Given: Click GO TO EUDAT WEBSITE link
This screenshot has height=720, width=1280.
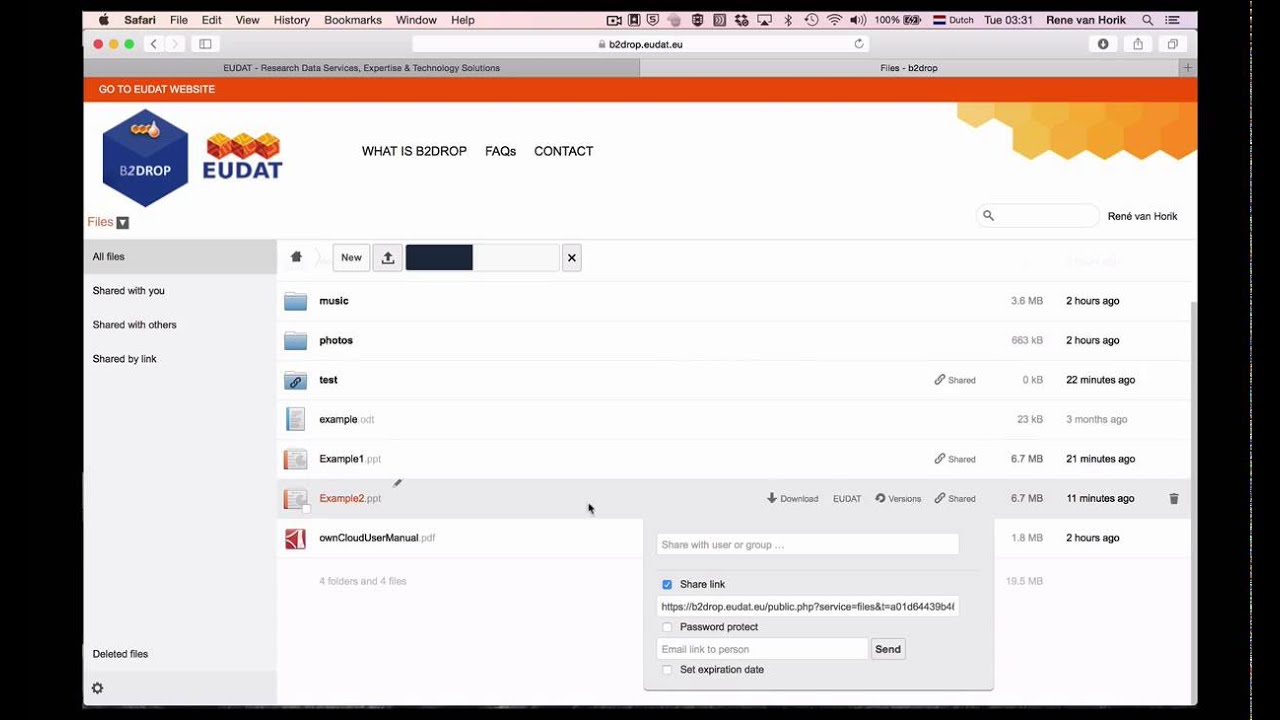Looking at the screenshot, I should pos(157,89).
